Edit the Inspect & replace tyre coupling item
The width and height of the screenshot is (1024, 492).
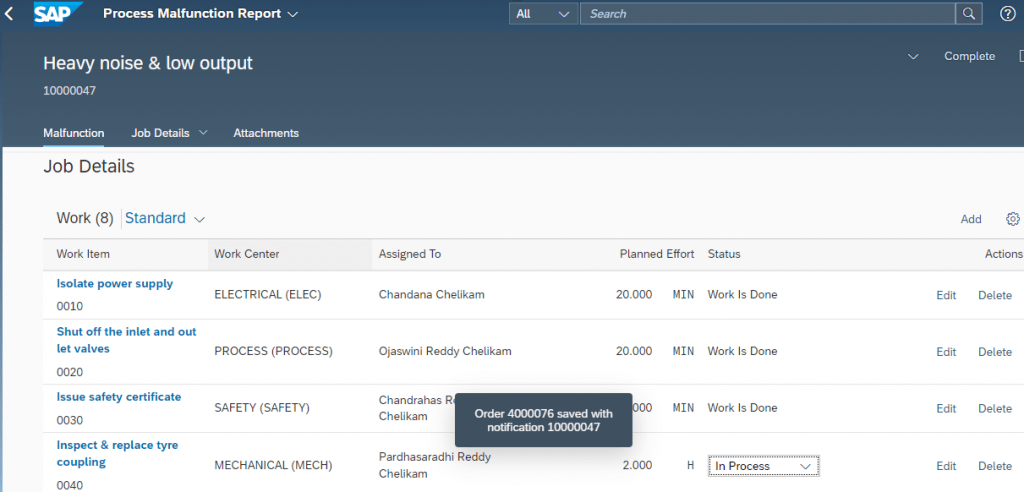[946, 466]
